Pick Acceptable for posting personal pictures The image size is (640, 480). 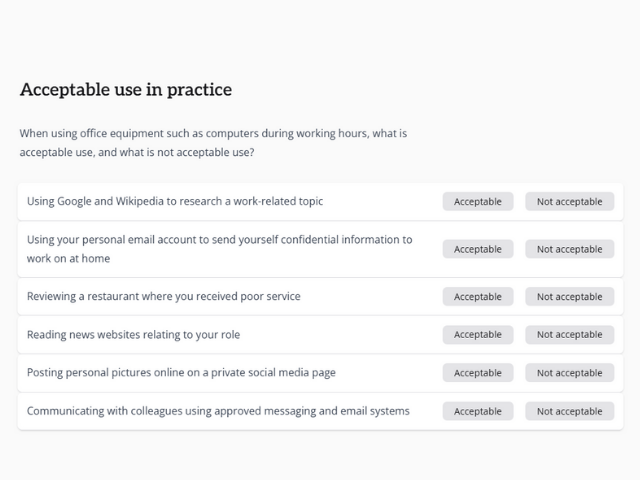[x=478, y=373]
